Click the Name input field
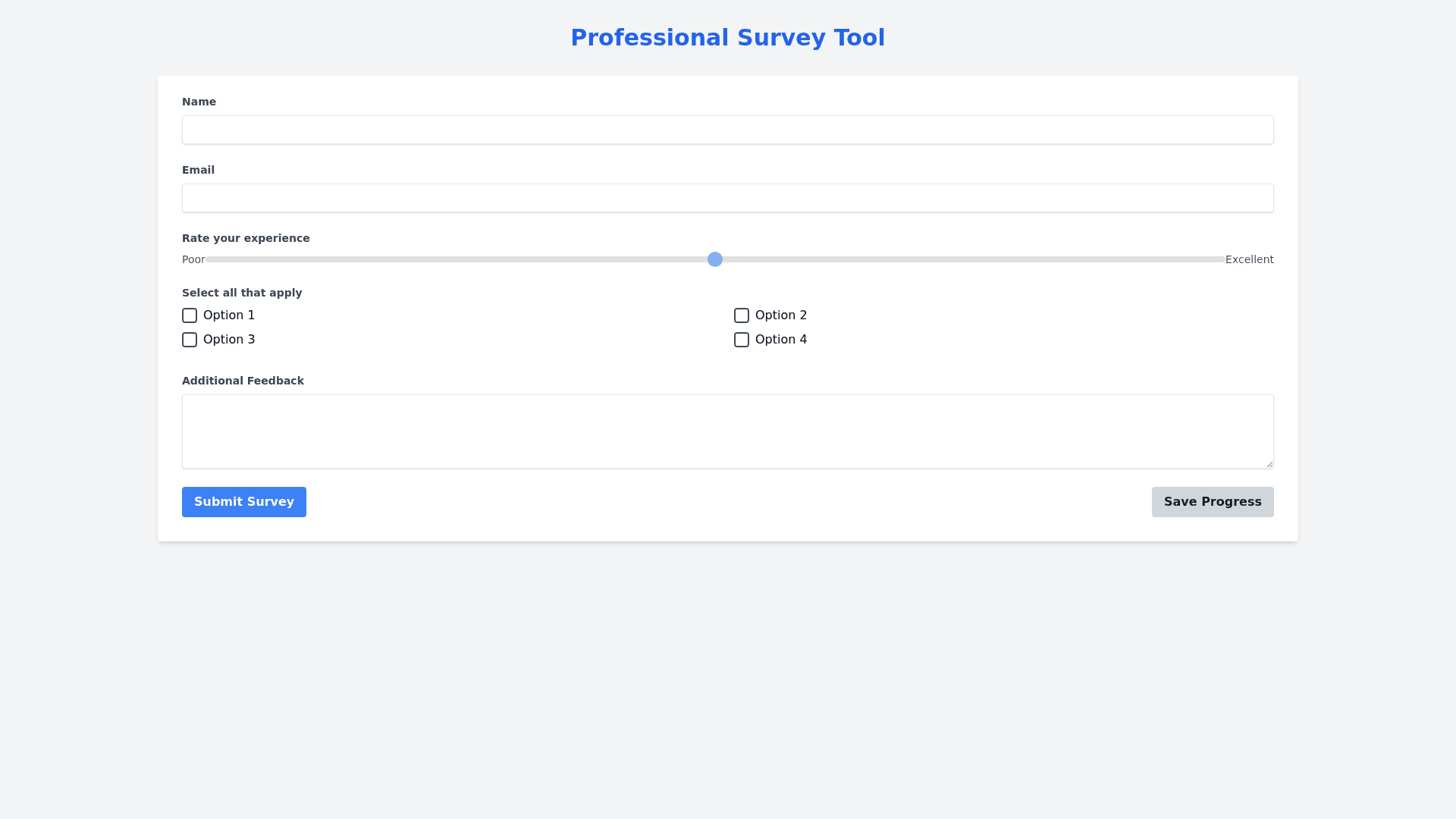Screen dimensions: 1456x819 click(x=727, y=130)
